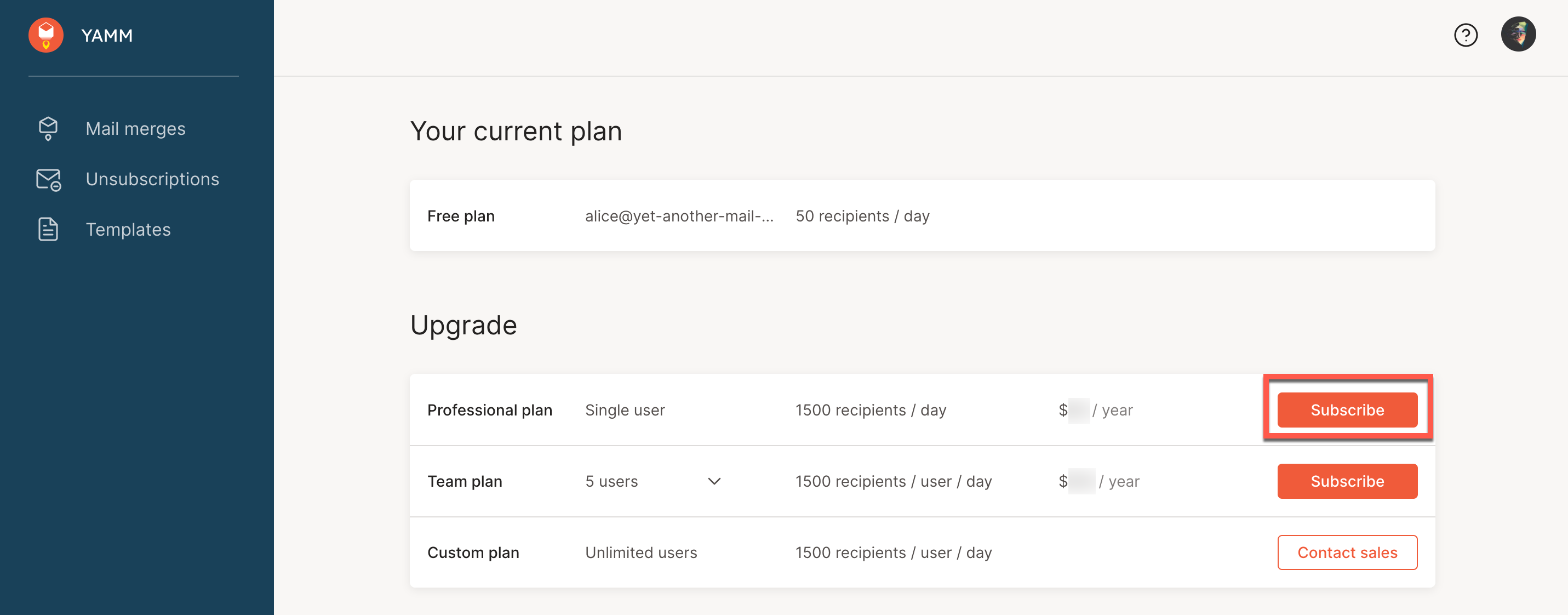Open the Unsubscriptions icon in sidebar
Viewport: 1568px width, 615px height.
coord(48,179)
